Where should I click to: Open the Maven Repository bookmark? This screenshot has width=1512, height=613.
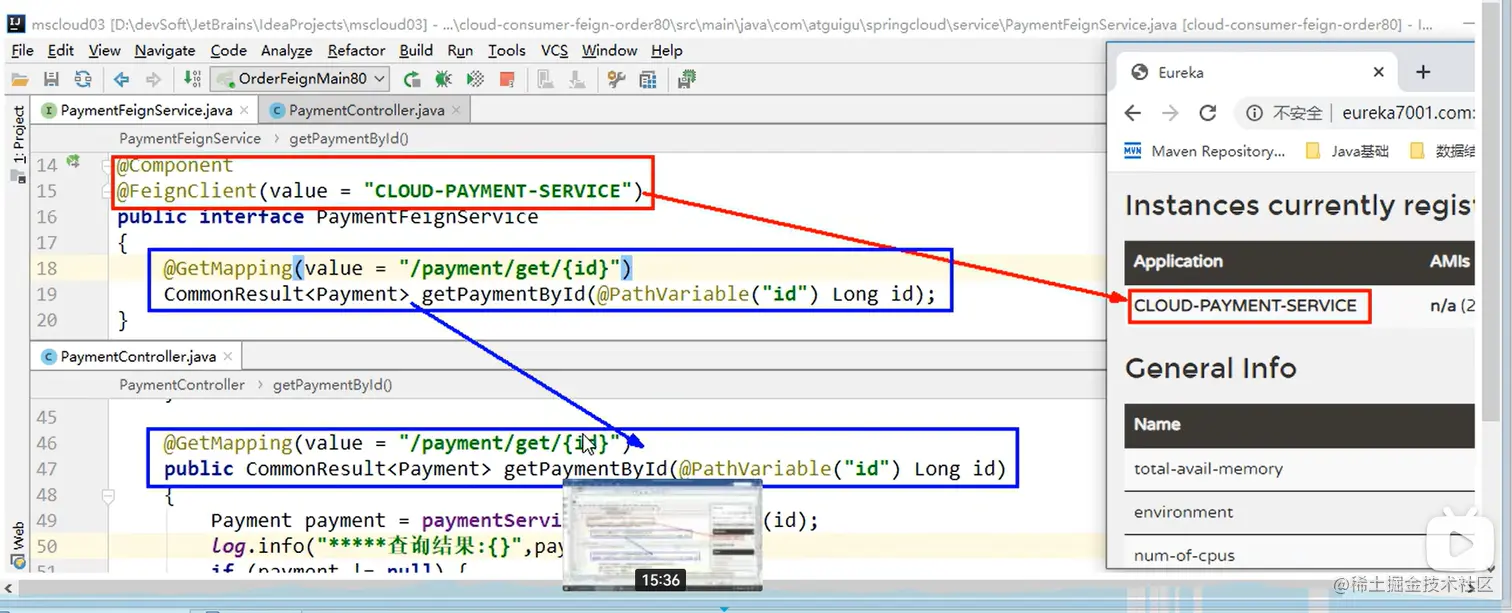point(1205,151)
